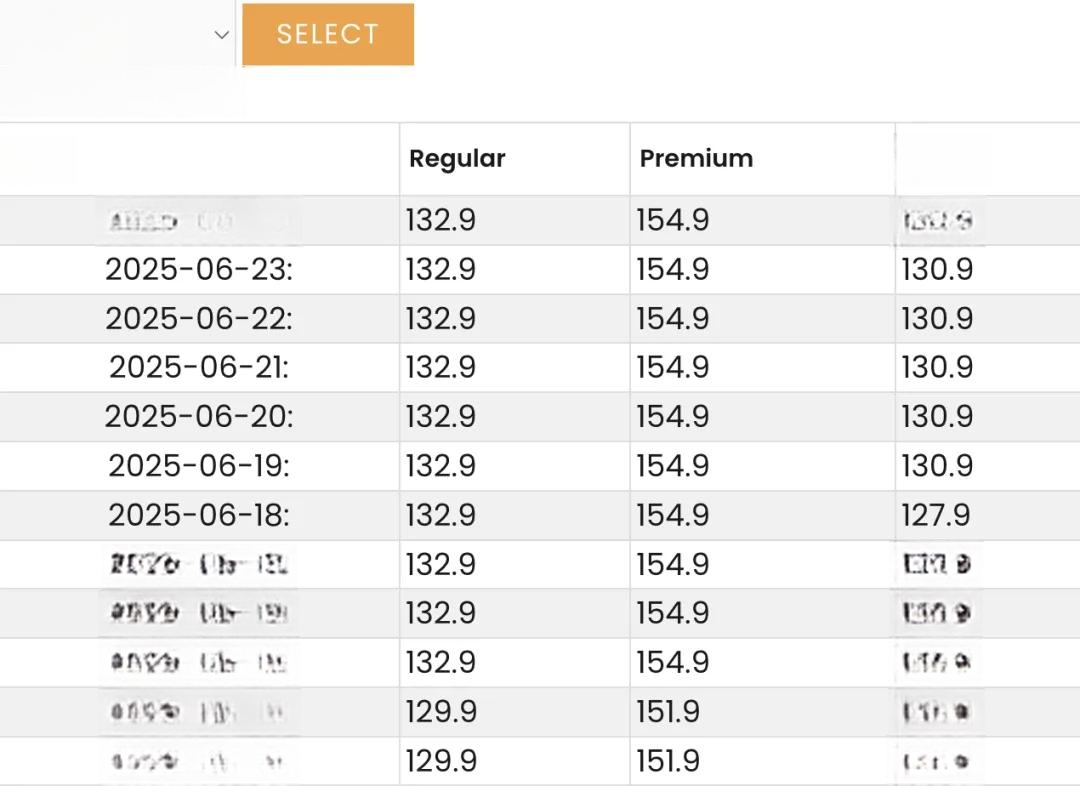This screenshot has width=1080, height=786.
Task: Click the Regular column header
Action: (457, 158)
